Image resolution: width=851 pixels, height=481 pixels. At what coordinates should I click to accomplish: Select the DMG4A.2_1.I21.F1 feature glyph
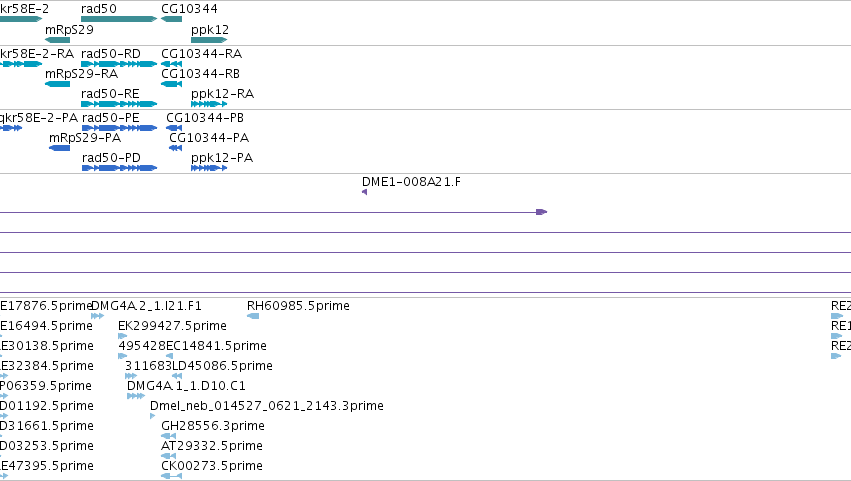click(x=97, y=316)
